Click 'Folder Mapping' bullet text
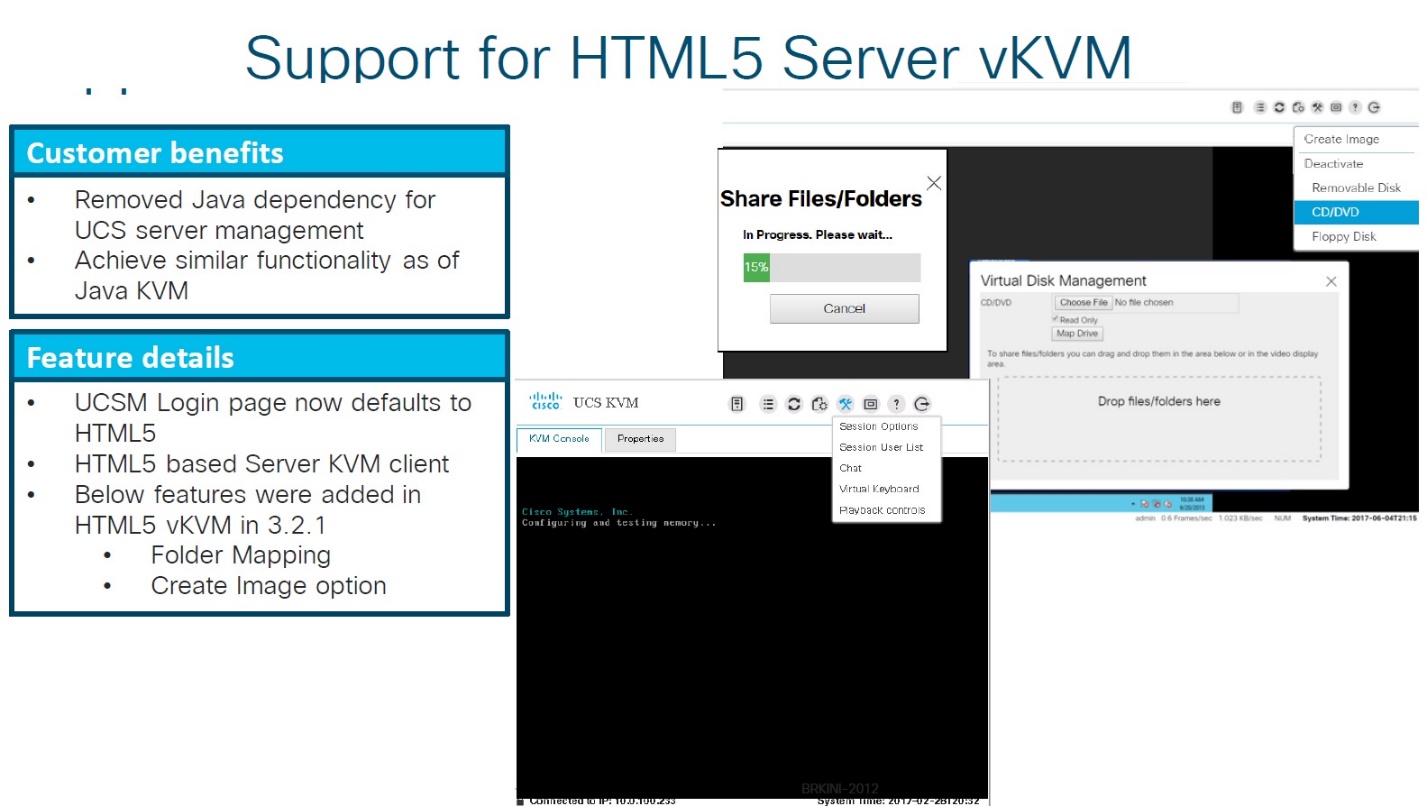This screenshot has height=806, width=1427. coord(241,555)
